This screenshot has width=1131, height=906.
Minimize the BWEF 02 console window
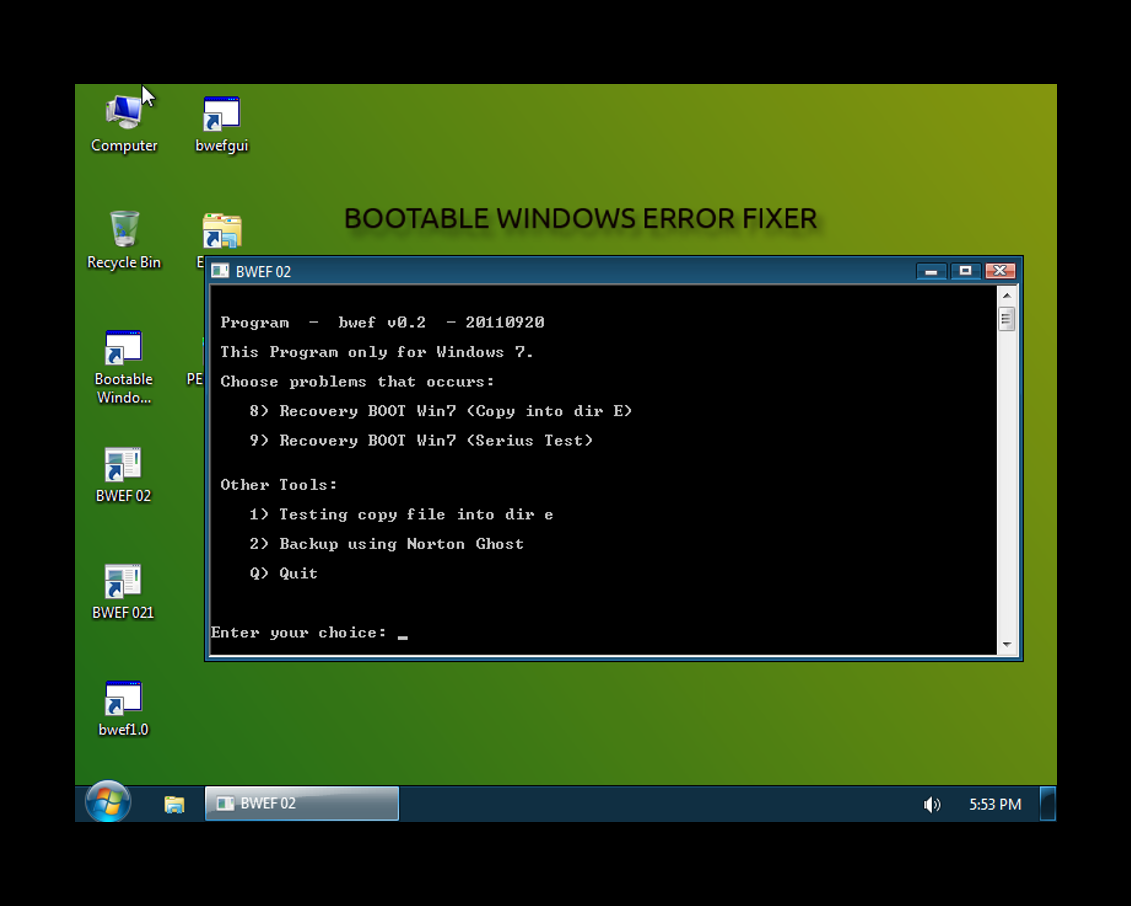coord(931,271)
